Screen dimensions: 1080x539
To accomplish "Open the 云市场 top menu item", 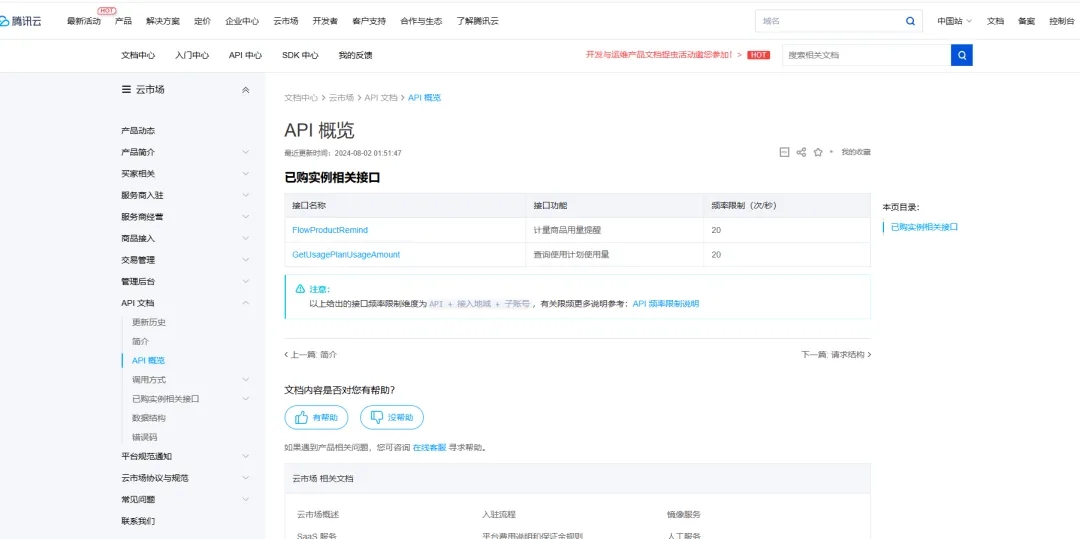I will pyautogui.click(x=285, y=21).
